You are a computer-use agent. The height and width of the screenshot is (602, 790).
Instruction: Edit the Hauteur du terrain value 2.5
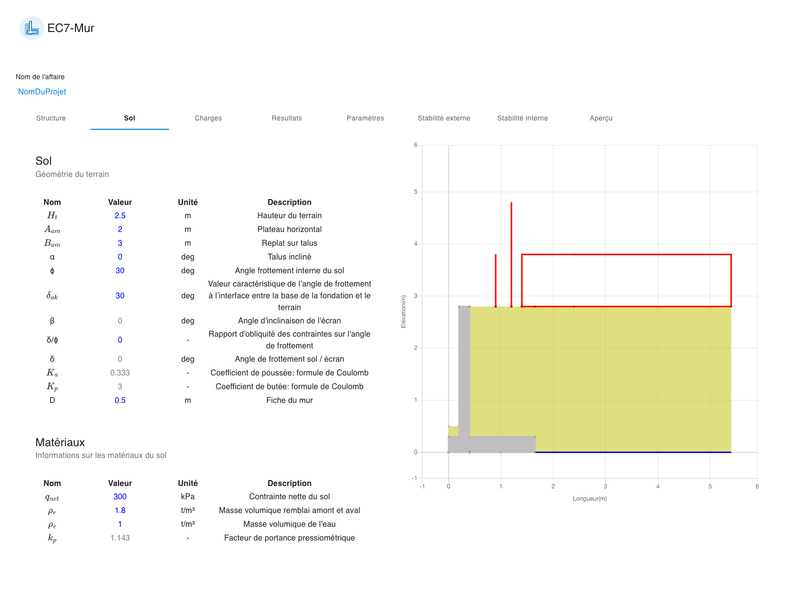[120, 216]
